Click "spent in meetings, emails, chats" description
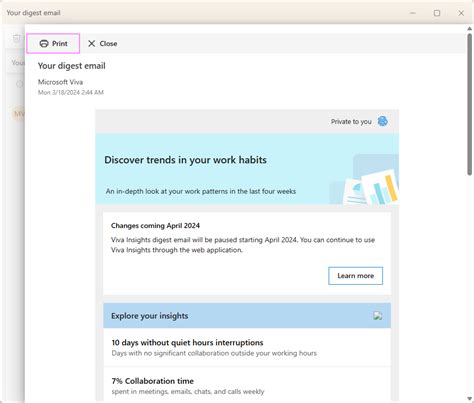Image resolution: width=474 pixels, height=403 pixels. point(188,391)
